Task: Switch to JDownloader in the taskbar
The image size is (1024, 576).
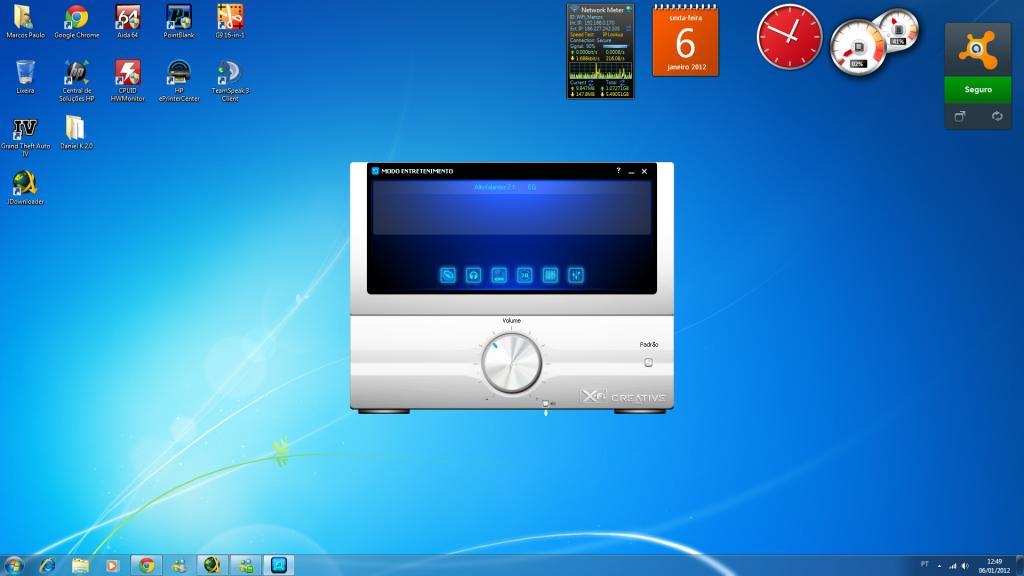Action: [x=212, y=566]
